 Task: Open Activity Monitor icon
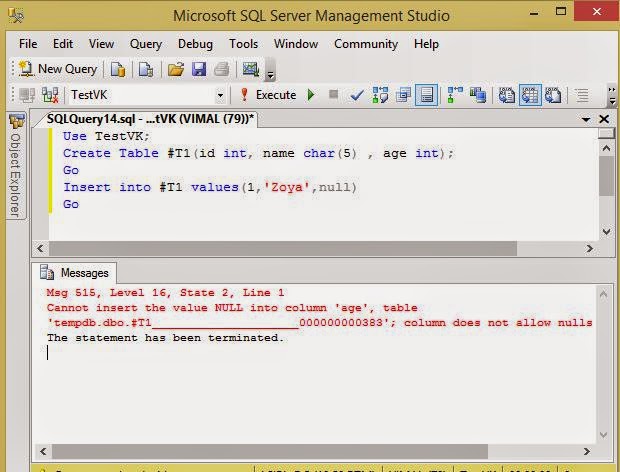tap(251, 70)
